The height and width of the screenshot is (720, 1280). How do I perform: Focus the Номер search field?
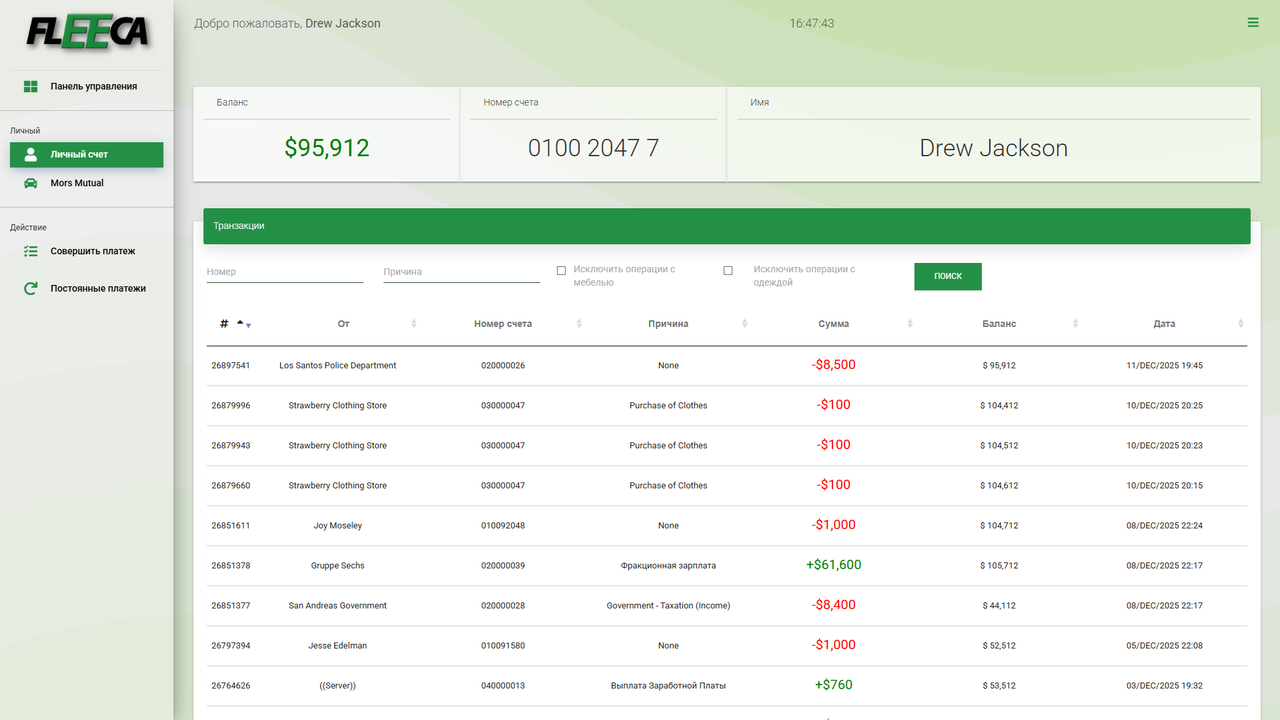tap(285, 272)
